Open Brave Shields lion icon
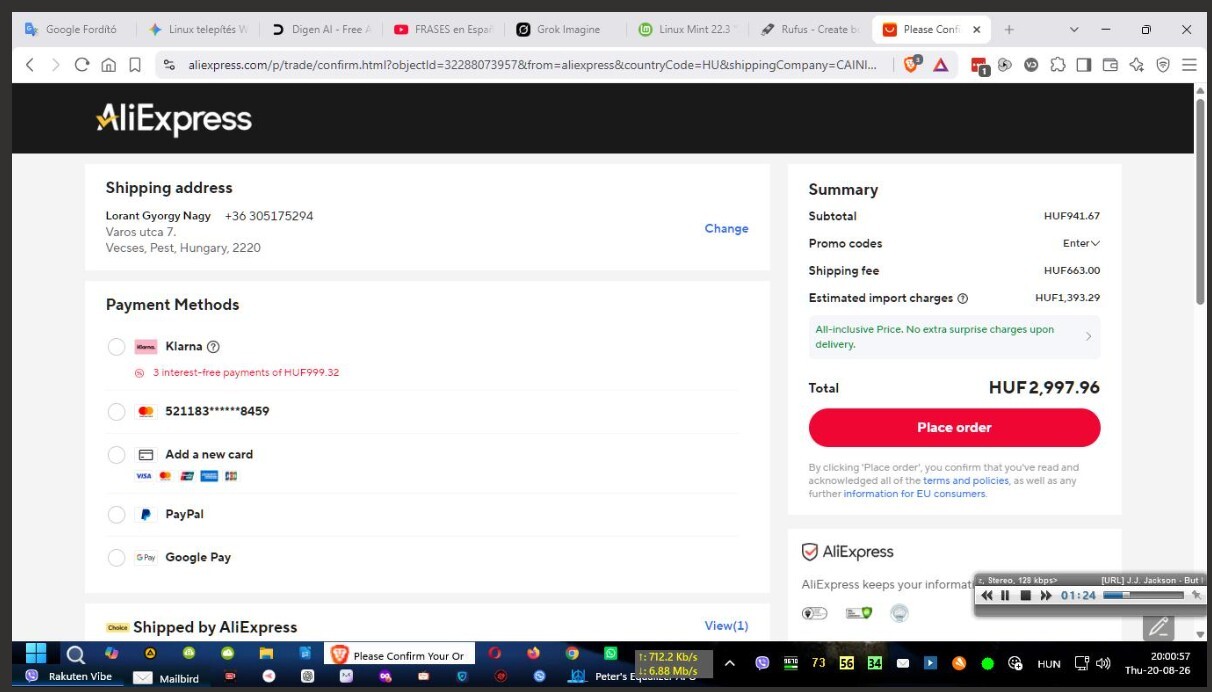The image size is (1212, 692). pyautogui.click(x=911, y=65)
